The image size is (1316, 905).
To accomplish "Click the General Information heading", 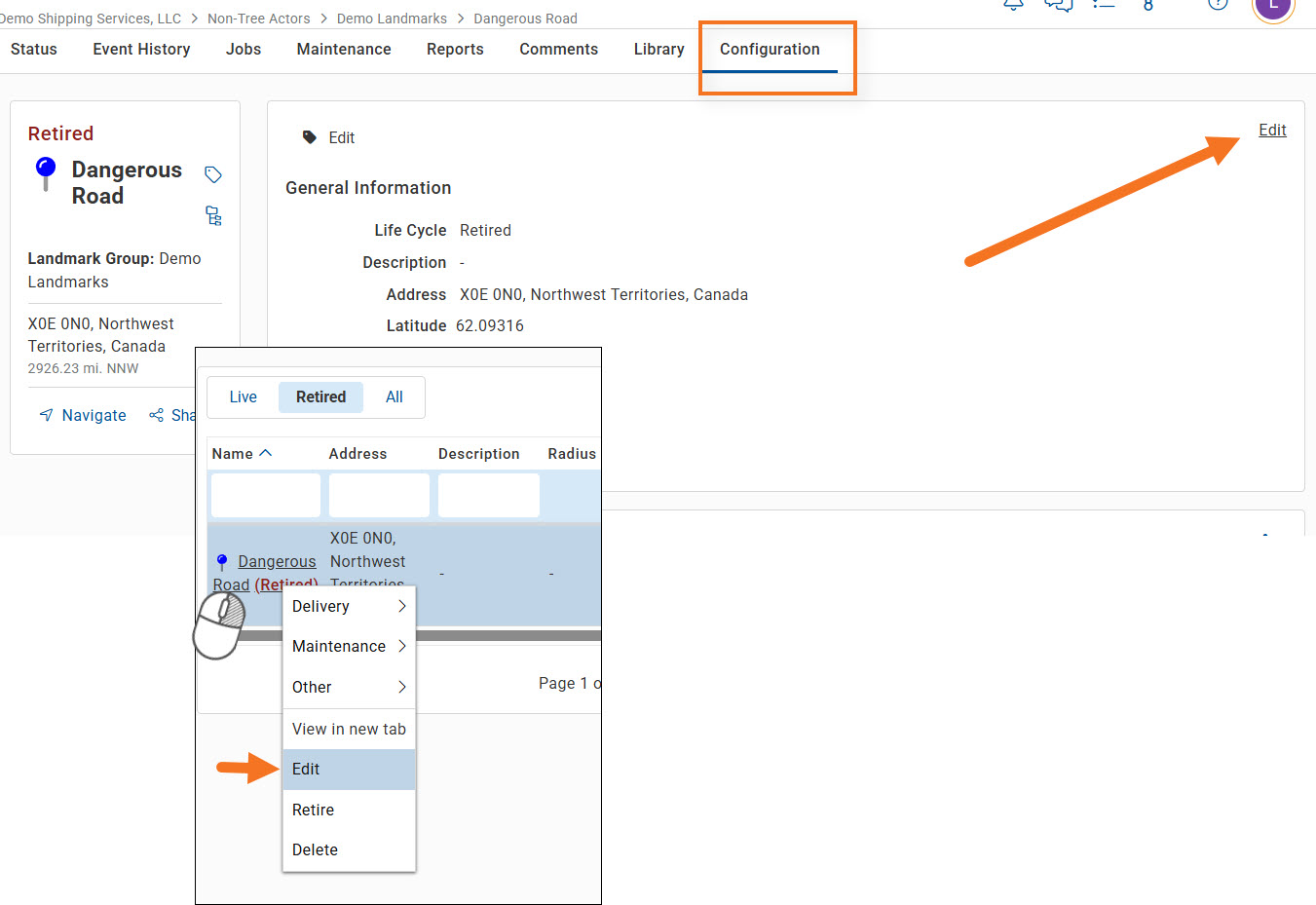I will click(368, 188).
